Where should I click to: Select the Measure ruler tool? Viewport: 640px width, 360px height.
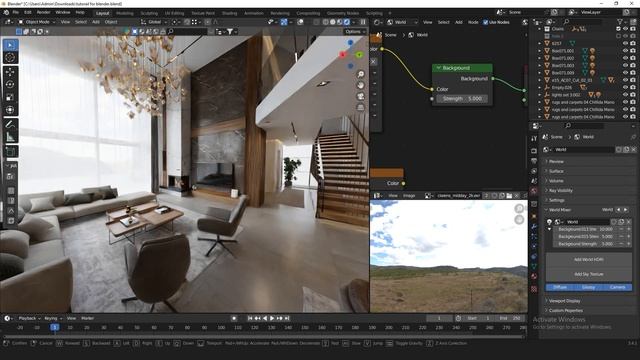tap(10, 137)
